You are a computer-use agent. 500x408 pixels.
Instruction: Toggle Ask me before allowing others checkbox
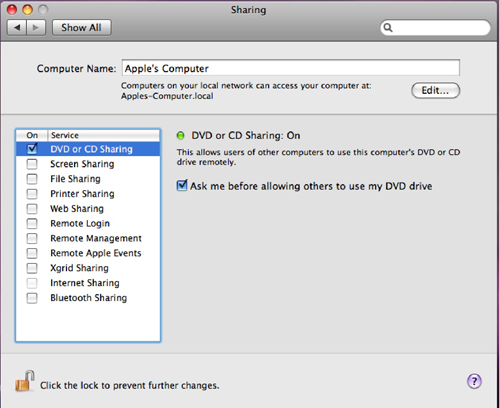182,185
